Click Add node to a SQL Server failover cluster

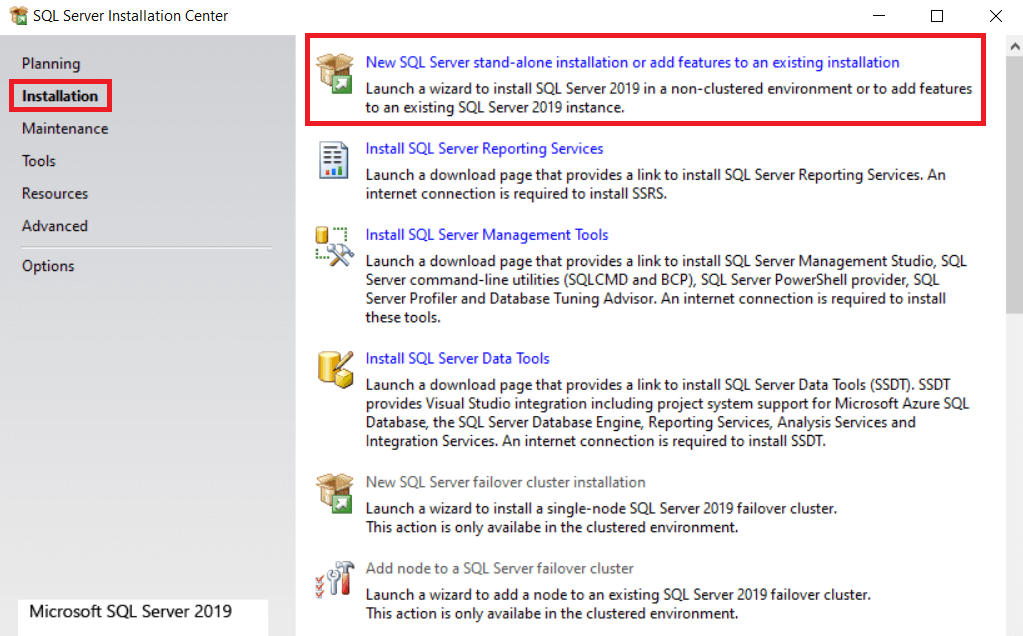(x=500, y=568)
